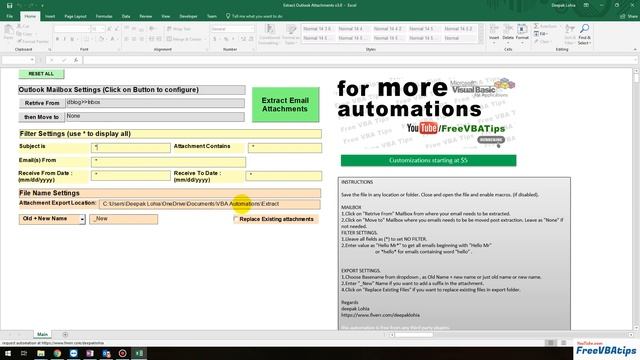Viewport: 640px width, 360px height.
Task: Collapse the ribbon with the arrow
Action: click(x=635, y=49)
